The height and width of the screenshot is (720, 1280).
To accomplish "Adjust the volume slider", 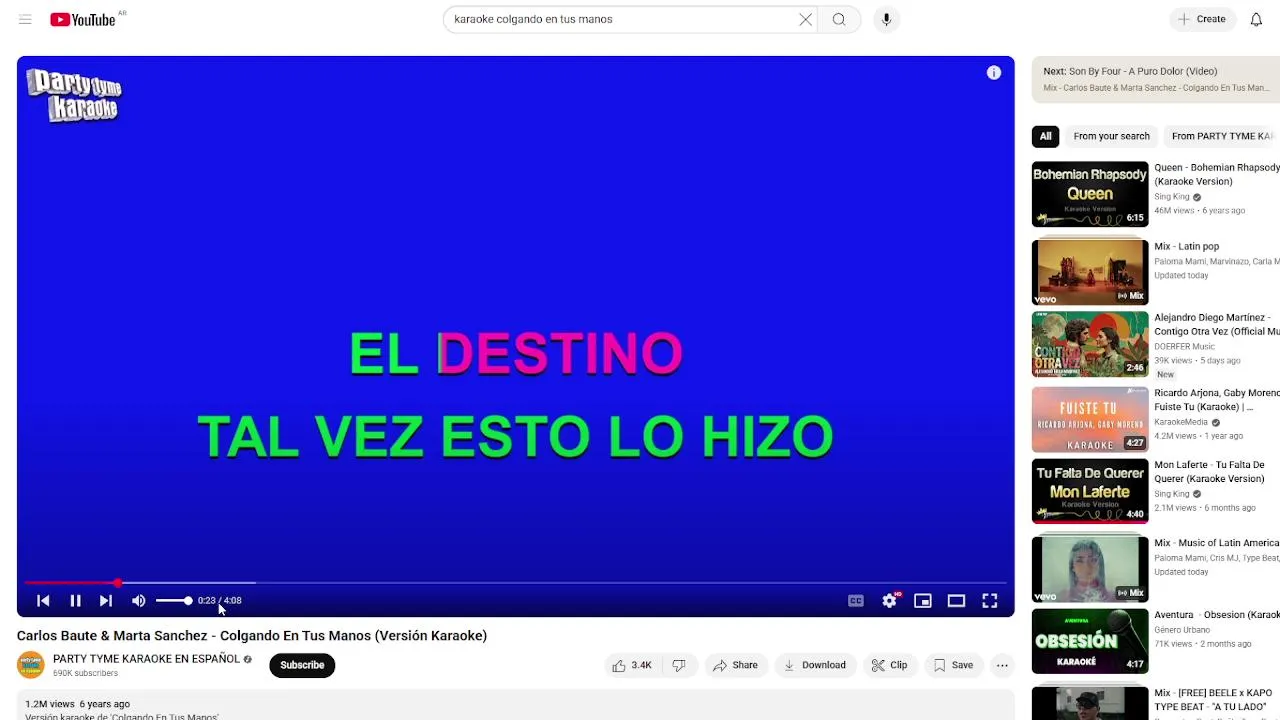I will tap(174, 600).
